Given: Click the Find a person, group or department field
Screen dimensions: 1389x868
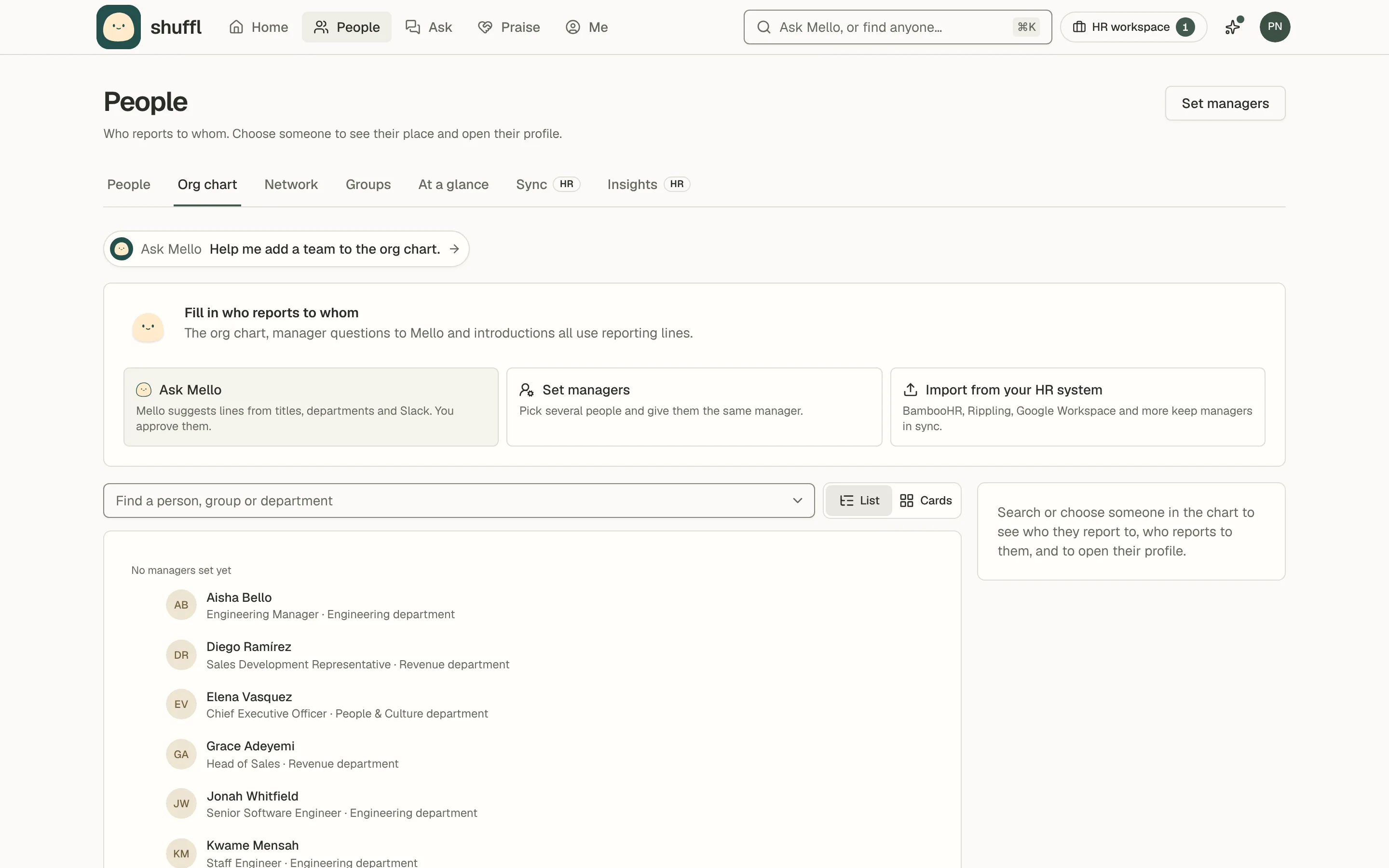Looking at the screenshot, I should (459, 501).
